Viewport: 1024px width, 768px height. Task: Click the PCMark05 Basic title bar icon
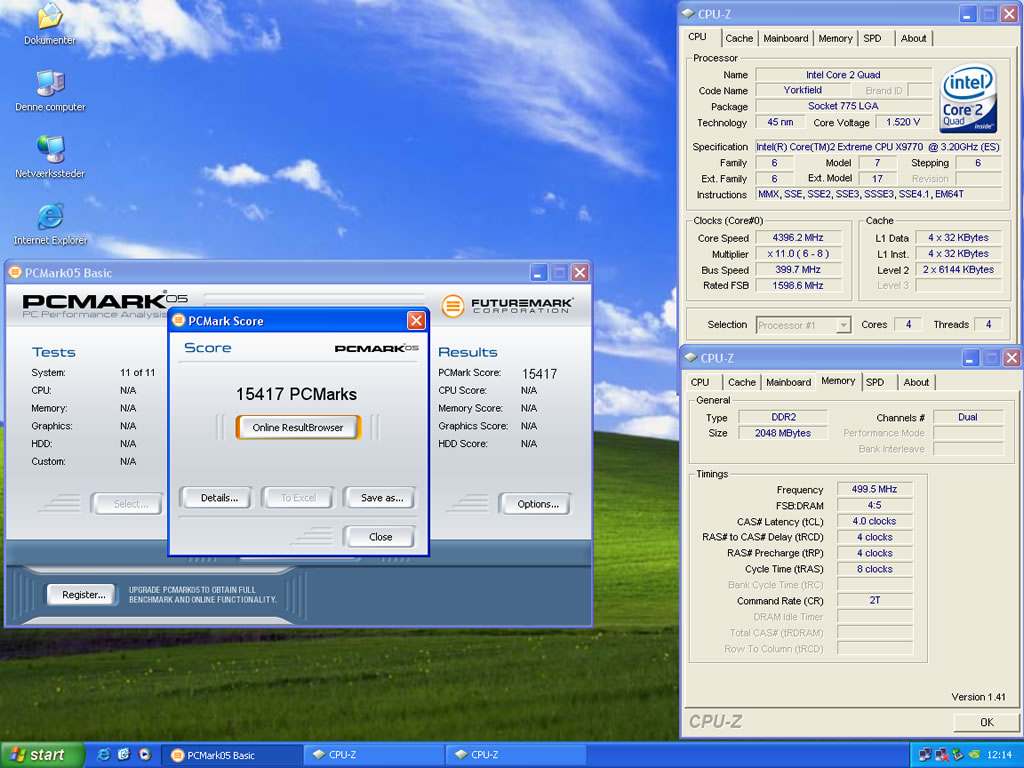click(15, 272)
